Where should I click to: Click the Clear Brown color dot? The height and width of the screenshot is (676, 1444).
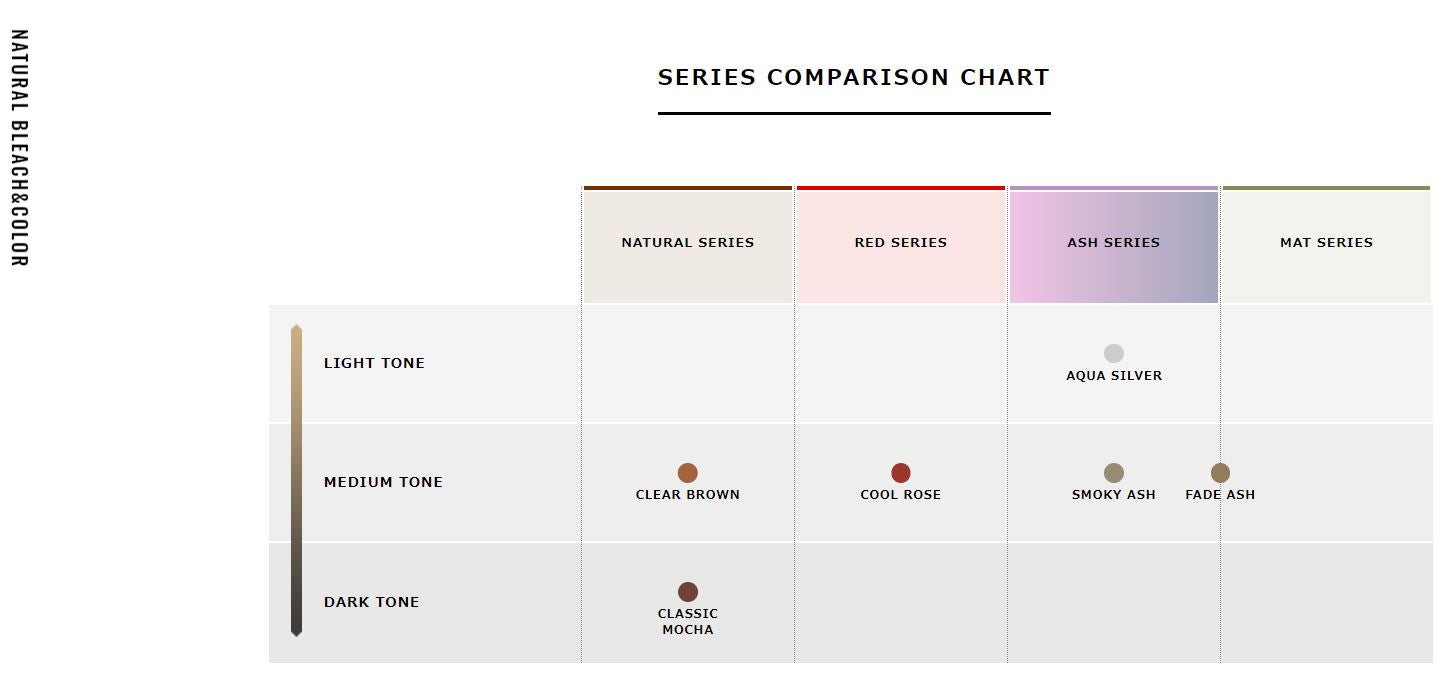[x=687, y=473]
